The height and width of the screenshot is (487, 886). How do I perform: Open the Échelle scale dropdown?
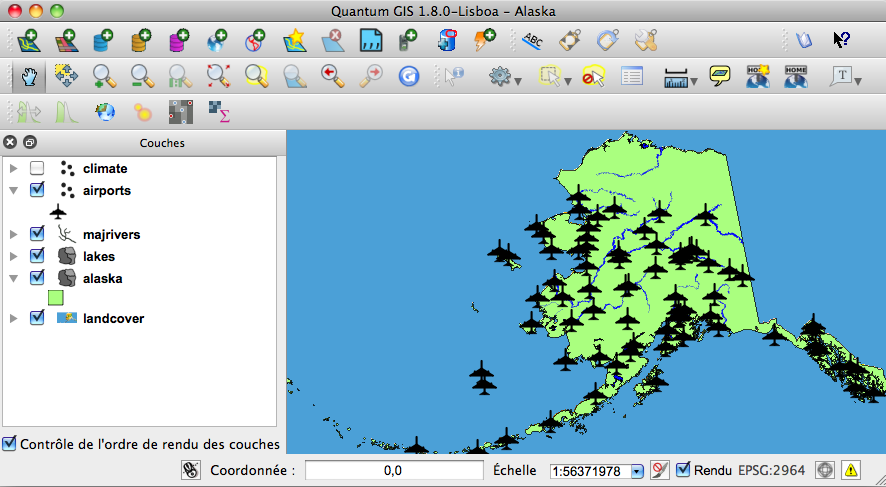pos(637,471)
